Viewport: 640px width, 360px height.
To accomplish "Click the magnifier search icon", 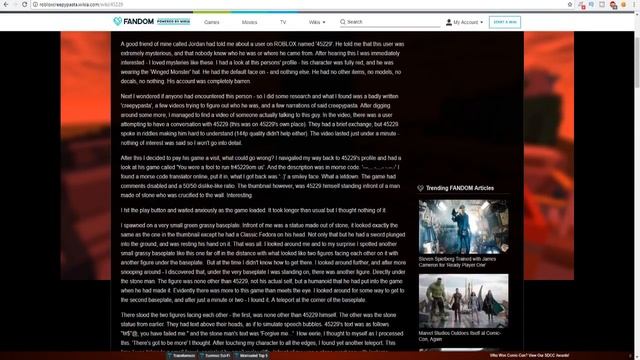I will 343,22.
